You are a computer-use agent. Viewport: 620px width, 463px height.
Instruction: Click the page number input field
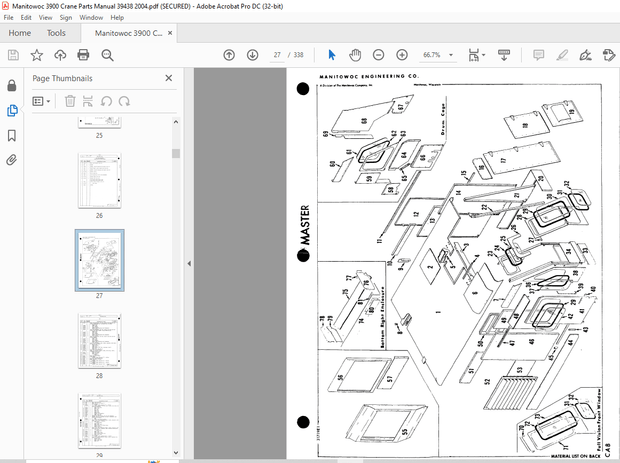(x=276, y=55)
